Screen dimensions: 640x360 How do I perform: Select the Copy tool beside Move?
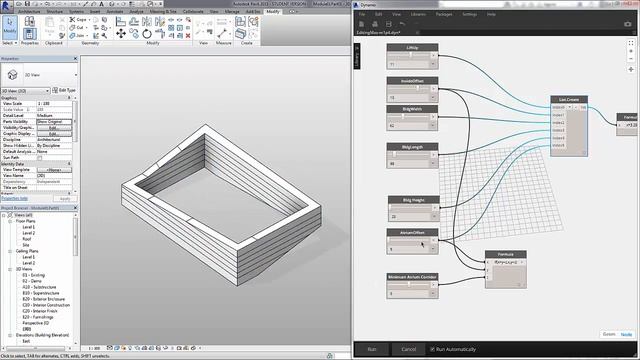[134, 33]
